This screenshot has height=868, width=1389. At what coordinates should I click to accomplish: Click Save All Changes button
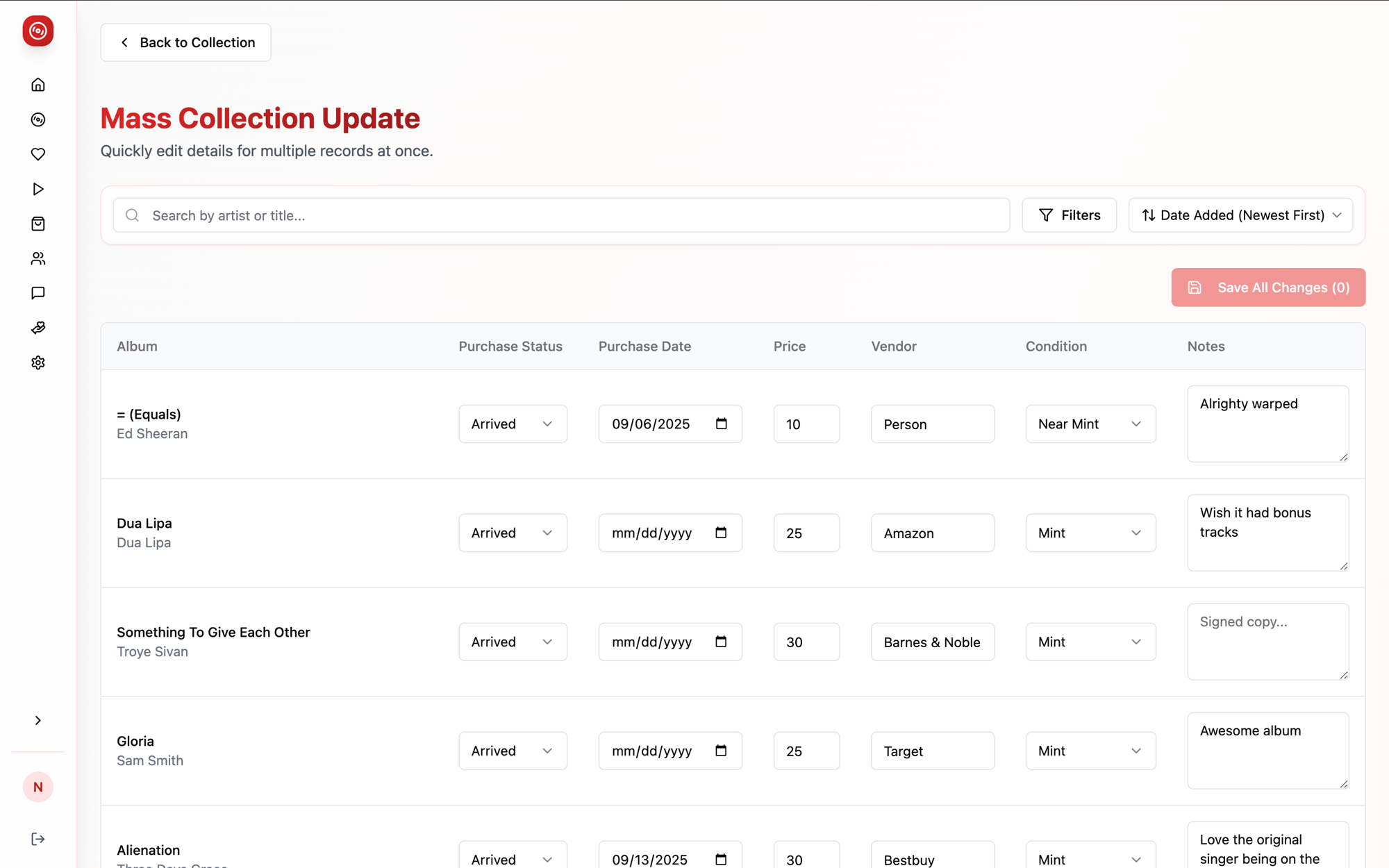(1267, 287)
